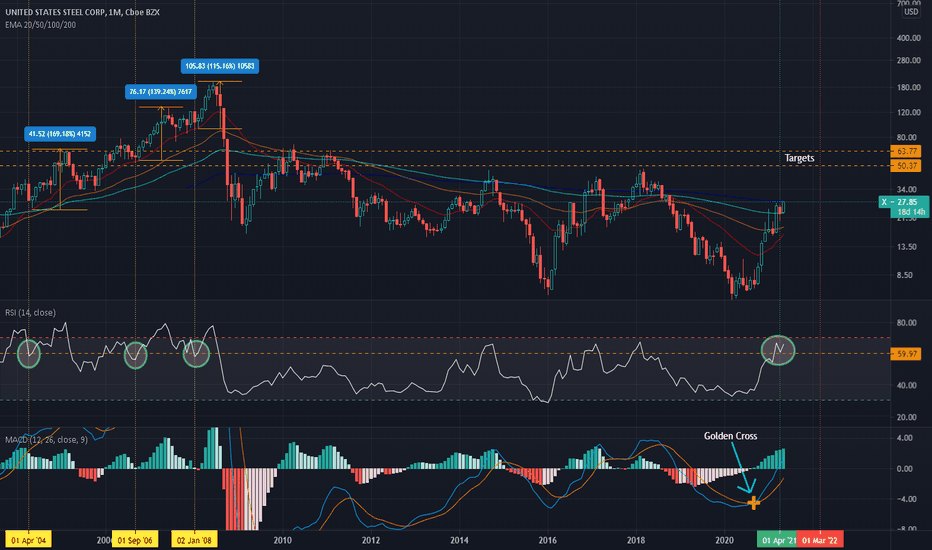Click the 180.00 price axis label
Image resolution: width=932 pixels, height=550 pixels.
(x=908, y=87)
